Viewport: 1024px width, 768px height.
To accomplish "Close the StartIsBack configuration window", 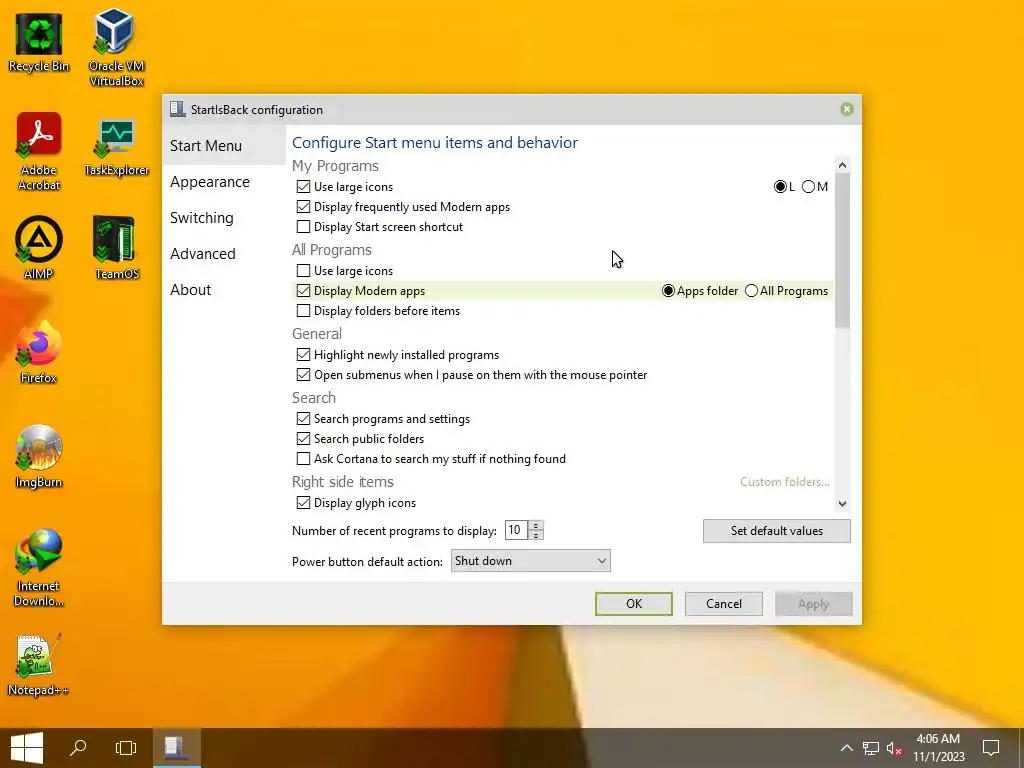I will 847,109.
